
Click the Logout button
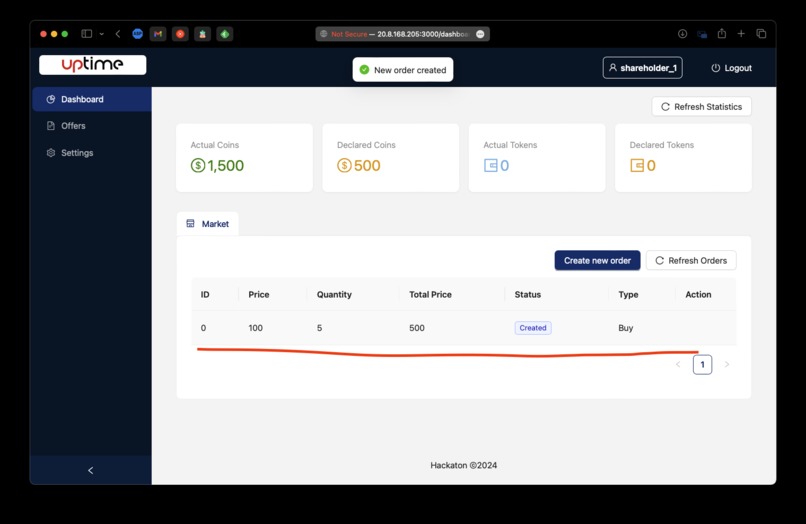731,68
